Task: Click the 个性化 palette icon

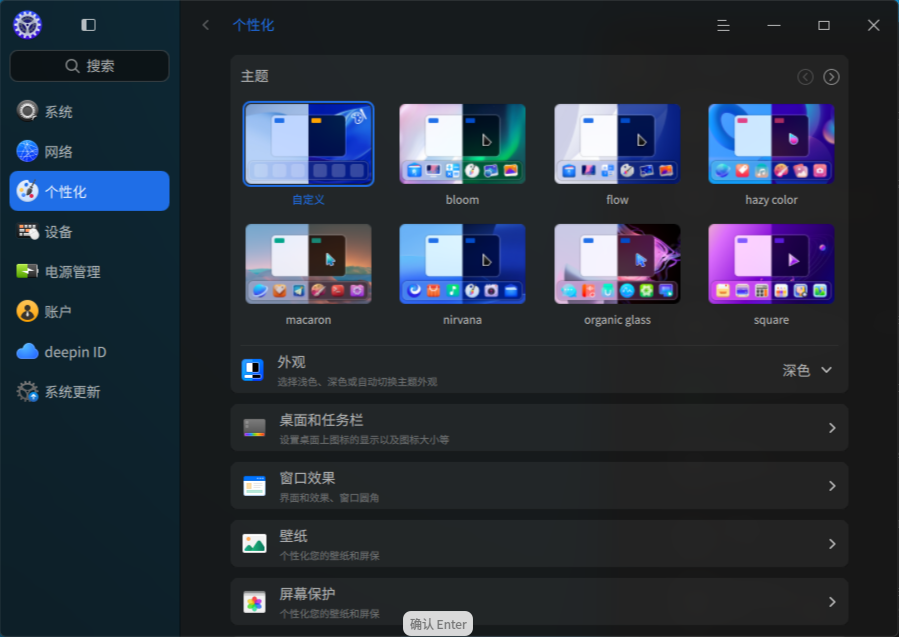Action: tap(27, 192)
